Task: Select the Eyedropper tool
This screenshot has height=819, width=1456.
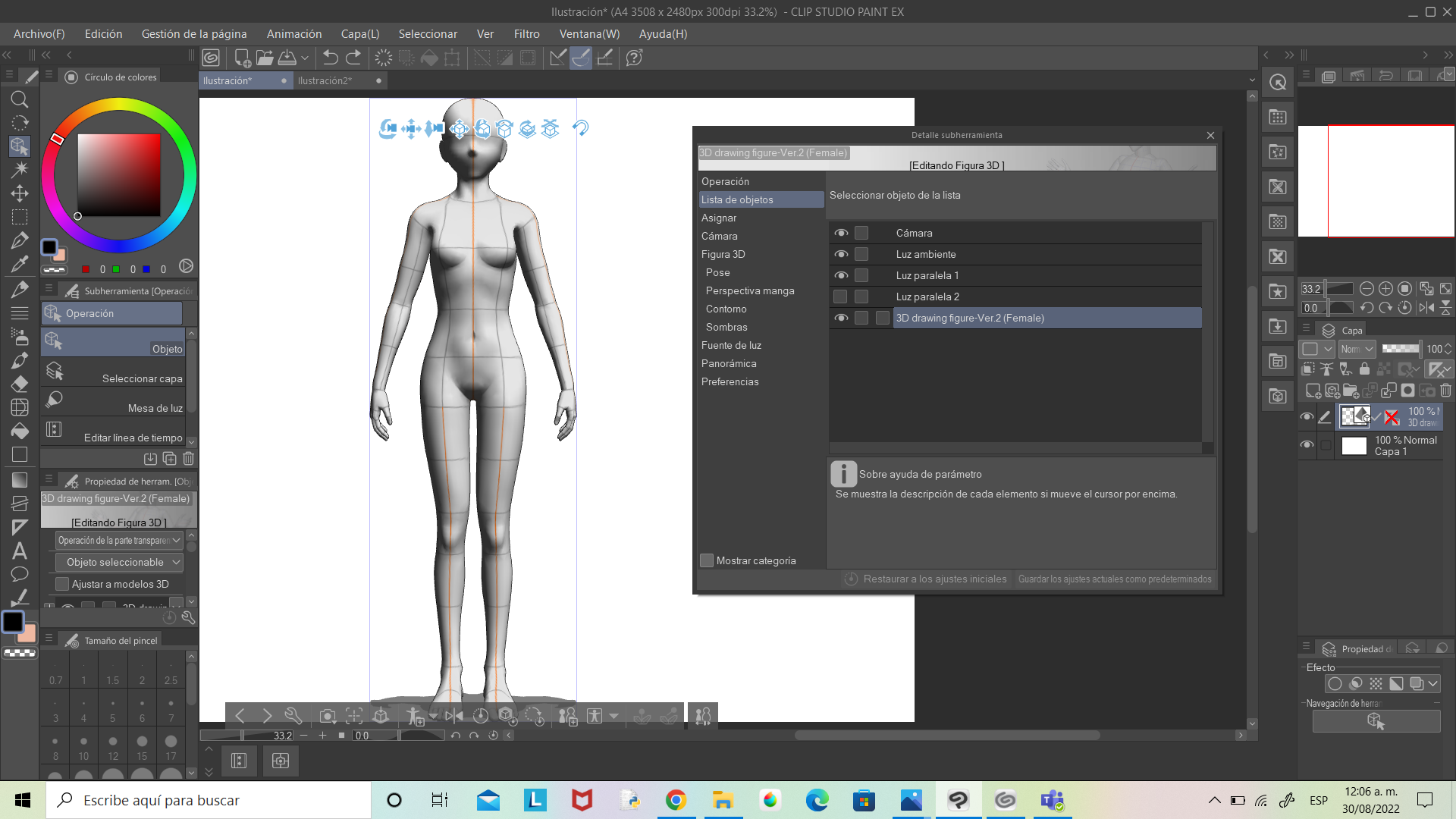Action: coord(20,264)
